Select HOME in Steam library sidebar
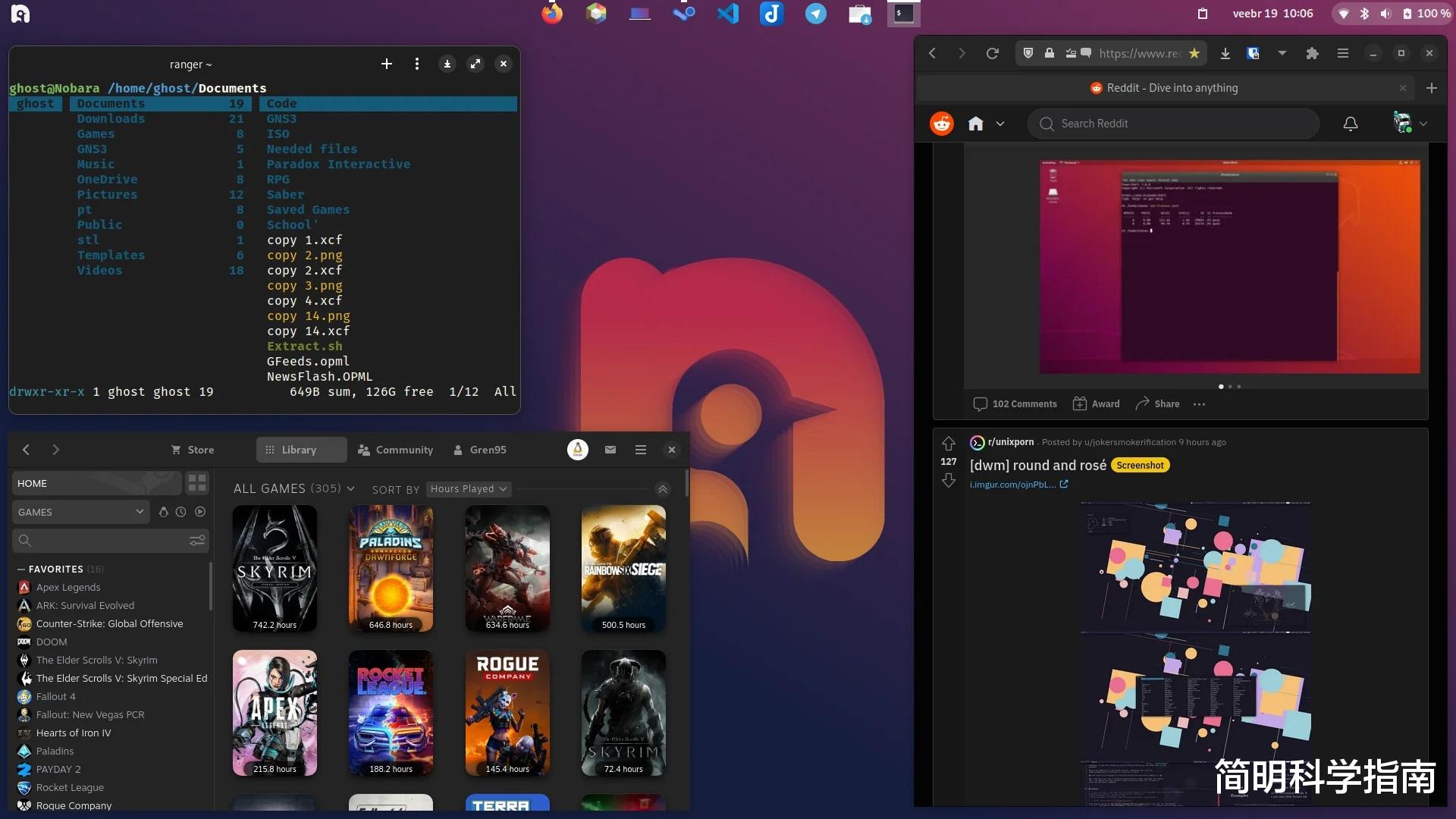Image resolution: width=1456 pixels, height=819 pixels. (96, 483)
